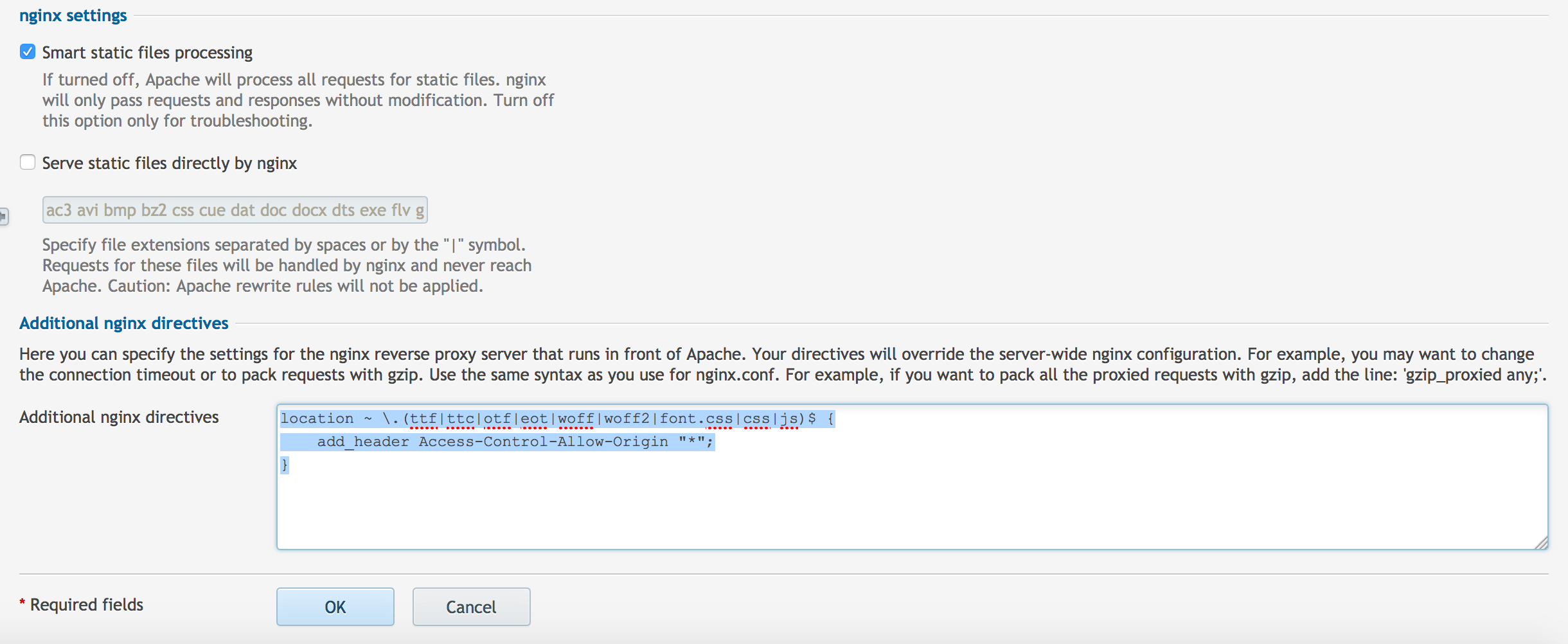Image resolution: width=1568 pixels, height=644 pixels.
Task: Click the red asterisk beside Required fields
Action: pos(21,603)
